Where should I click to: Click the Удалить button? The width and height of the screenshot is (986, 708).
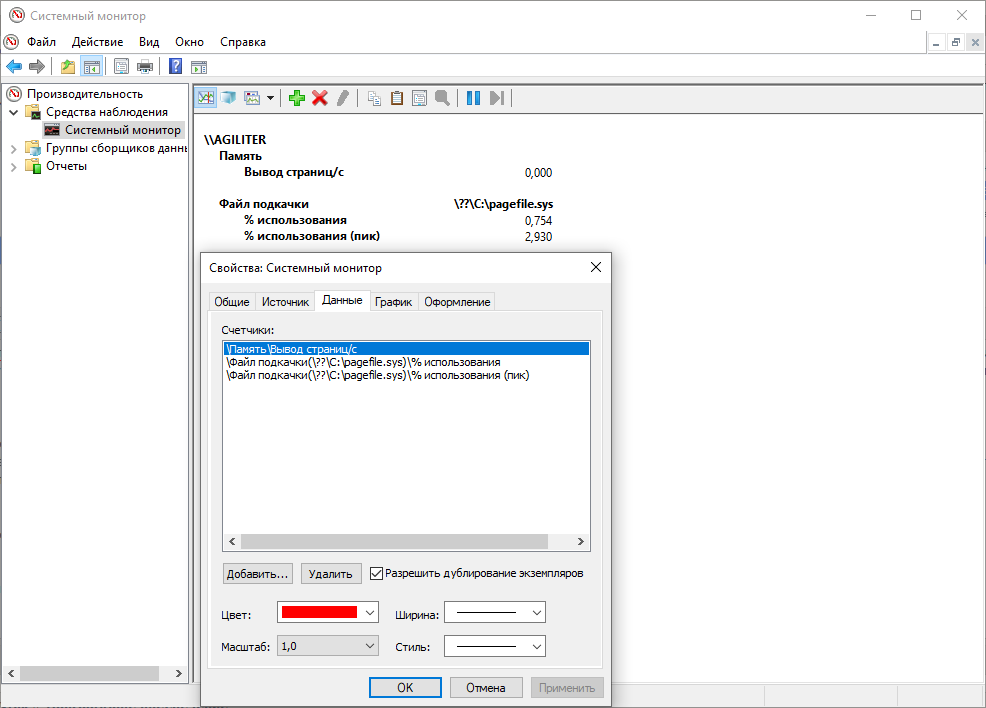331,573
